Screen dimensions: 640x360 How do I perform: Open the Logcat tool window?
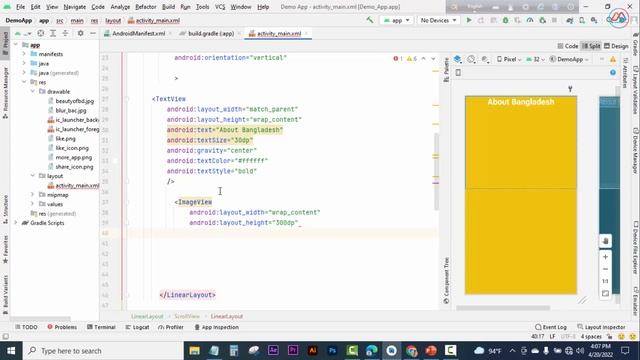138,327
